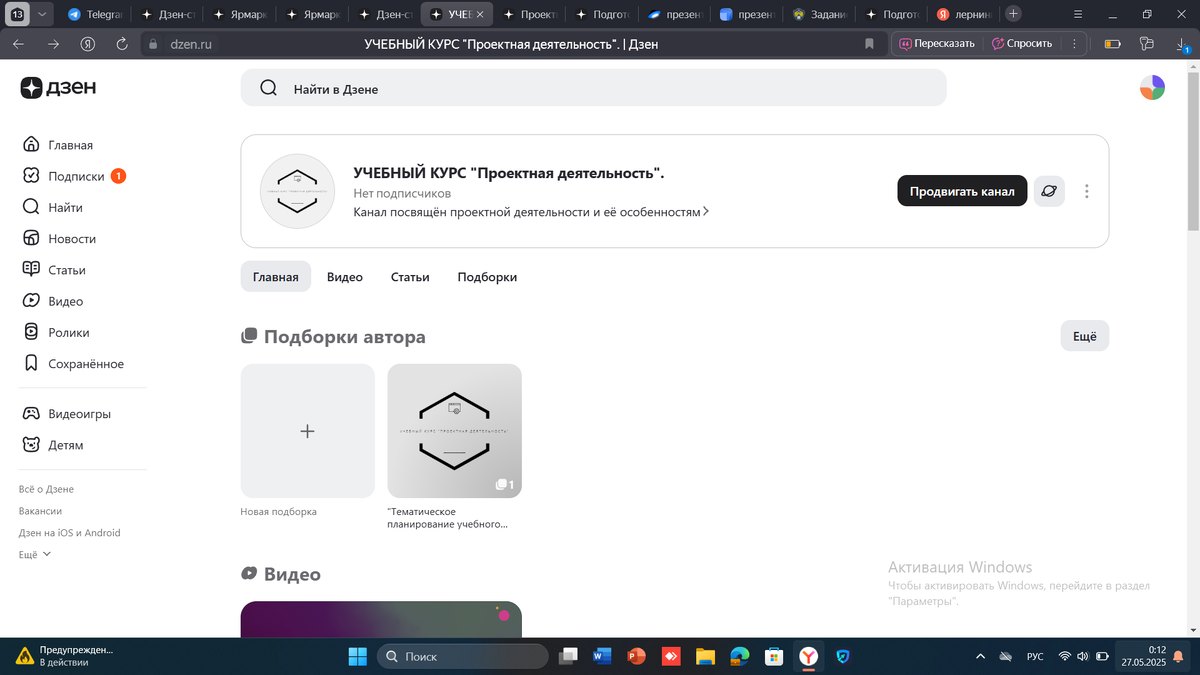
Task: Open Найти in the left sidebar
Action: pos(53,207)
